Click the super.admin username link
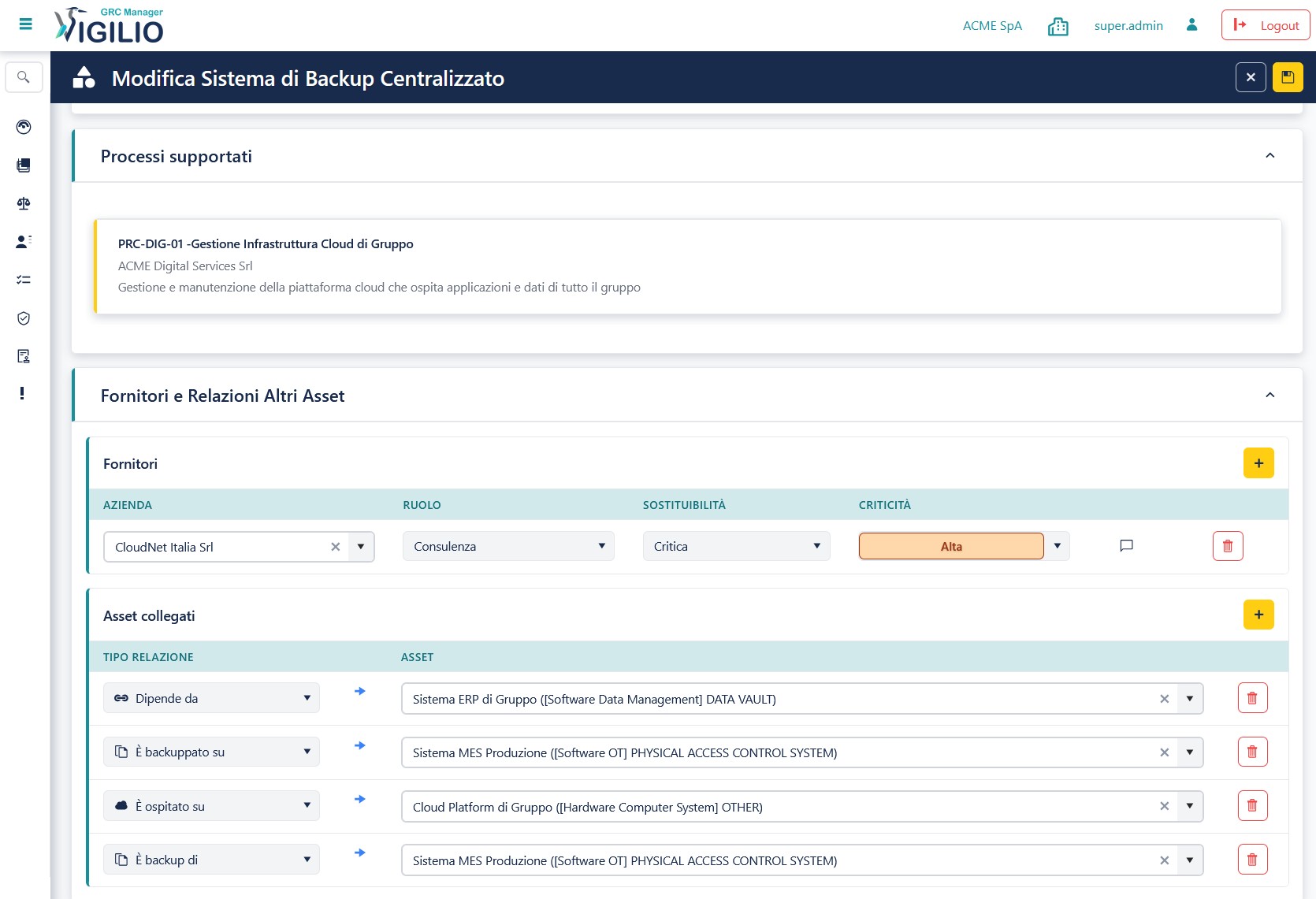The height and width of the screenshot is (899, 1316). click(x=1128, y=26)
